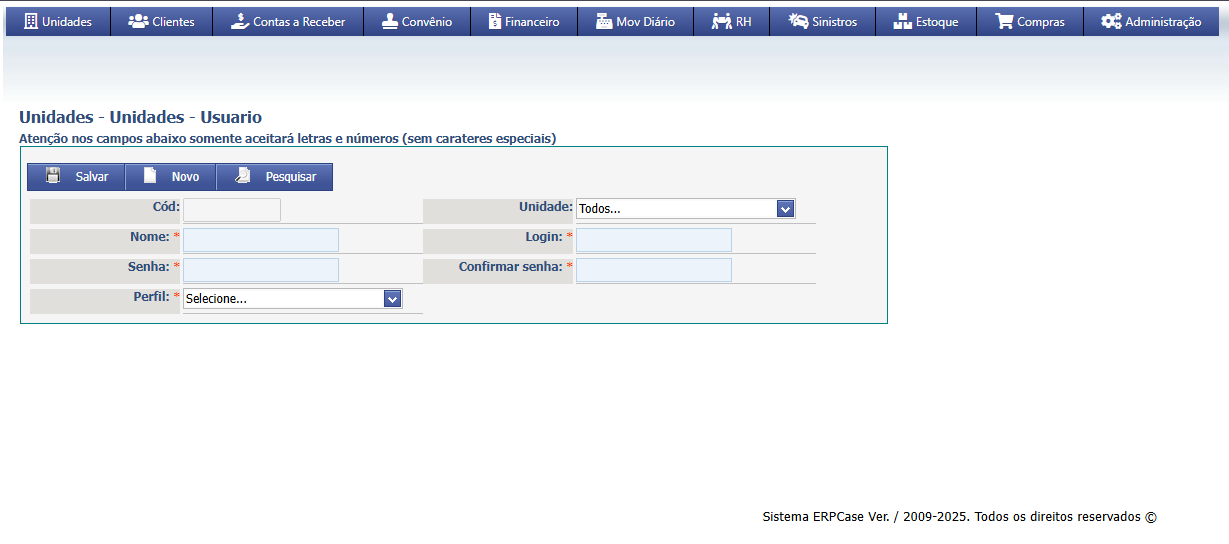Click the Atenção nos campos warning text
1229x544 pixels.
(x=288, y=138)
